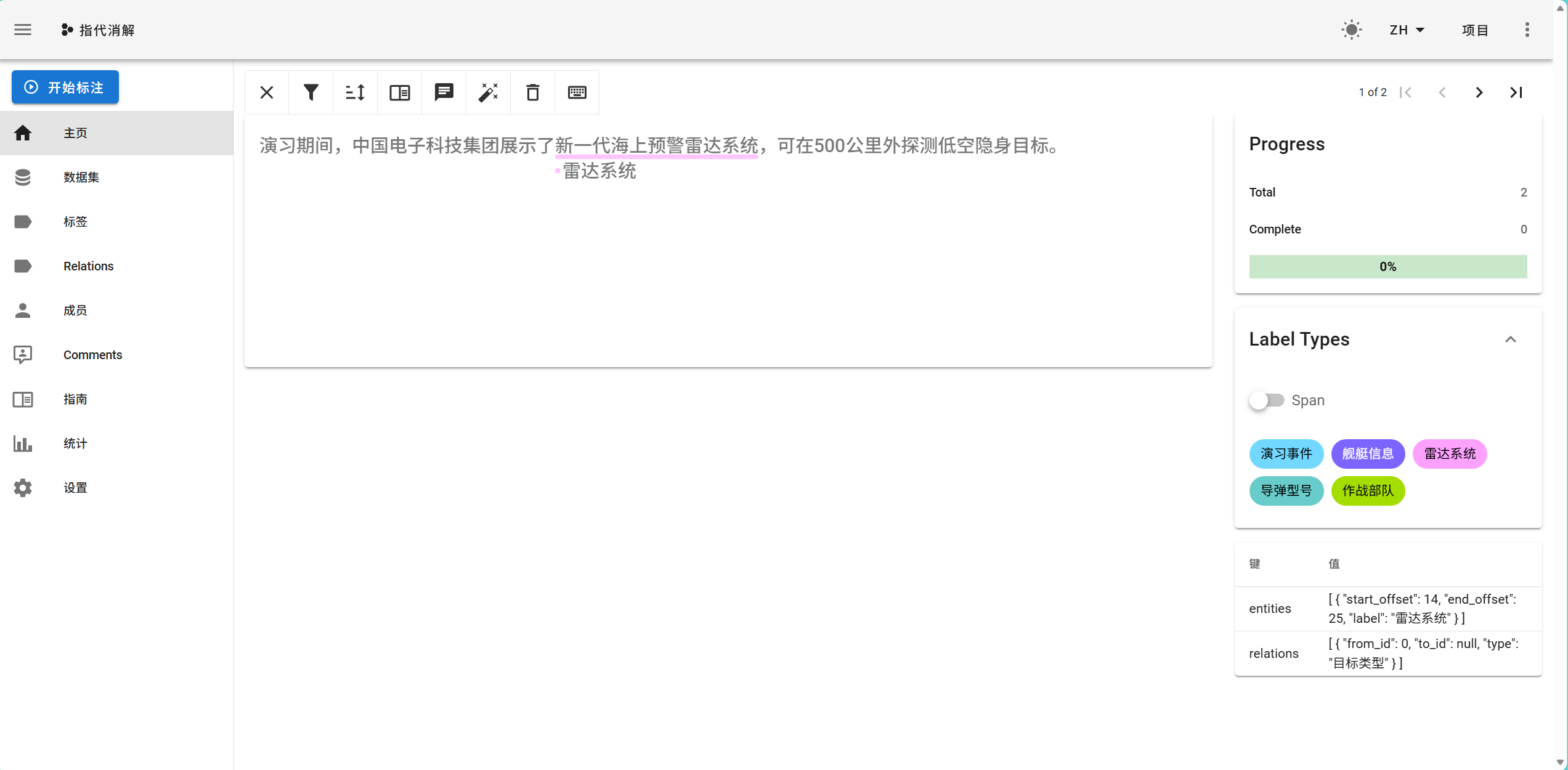Screen dimensions: 1568x770
Task: Click the X mark confirm-status icon
Action: [267, 92]
